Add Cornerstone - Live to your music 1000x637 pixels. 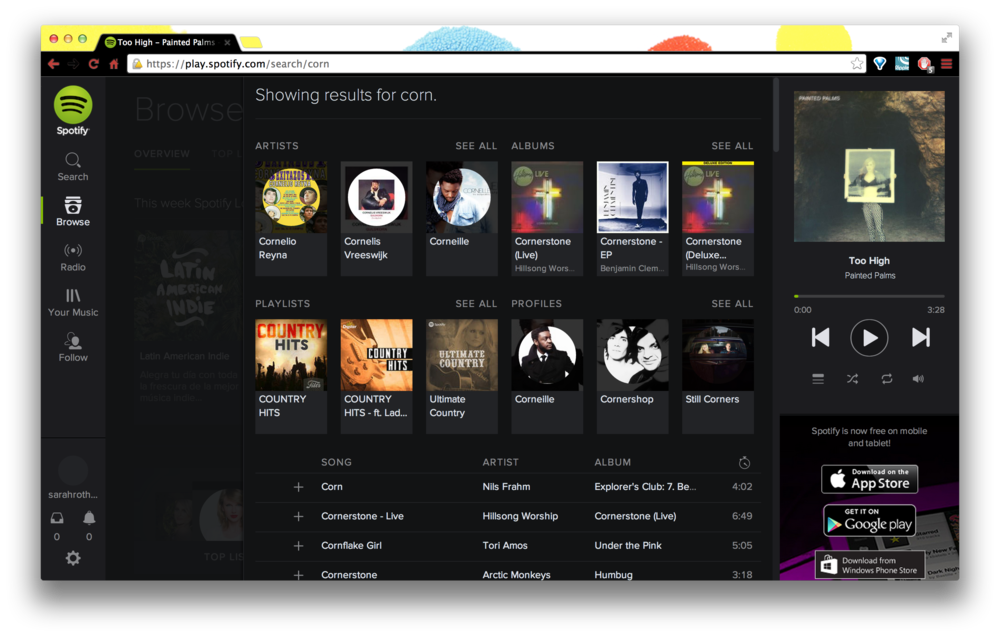click(298, 516)
